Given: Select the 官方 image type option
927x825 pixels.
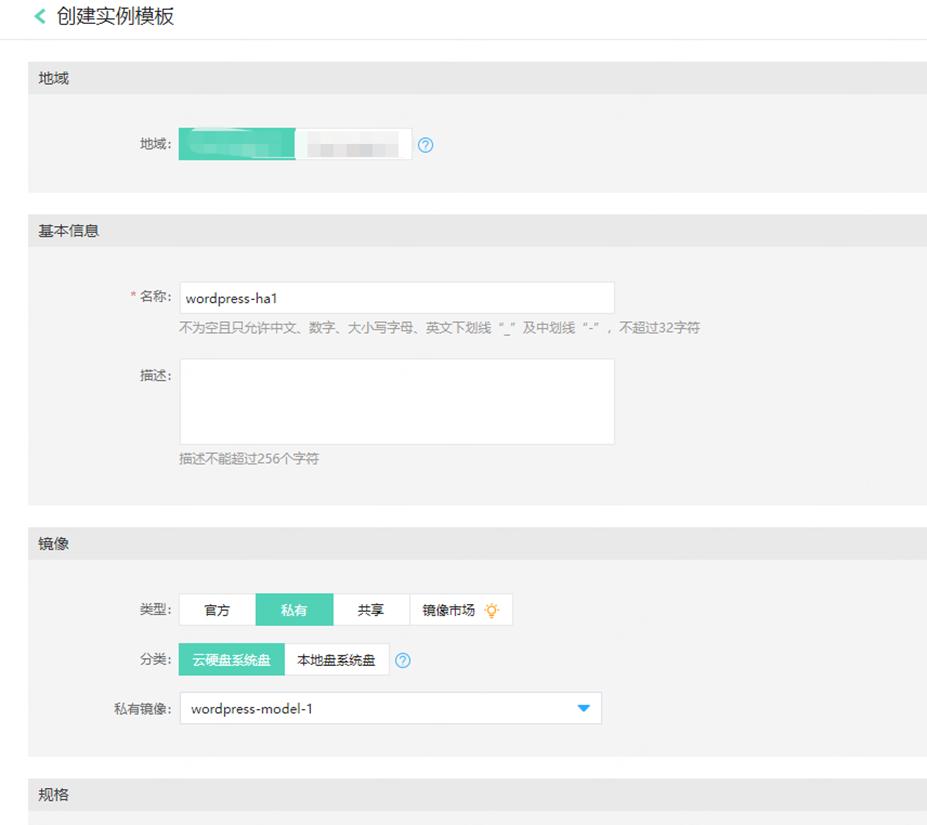Looking at the screenshot, I should pos(216,609).
